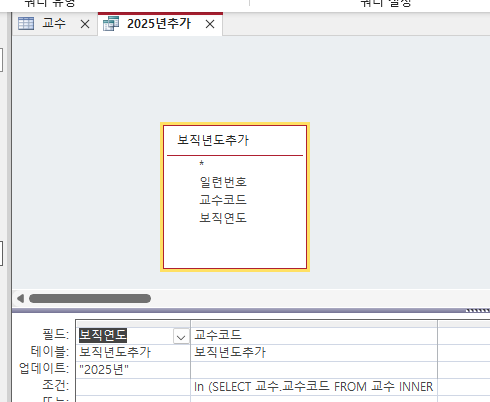
Task: Click the update cell containing "2025년"
Action: [x=133, y=370]
